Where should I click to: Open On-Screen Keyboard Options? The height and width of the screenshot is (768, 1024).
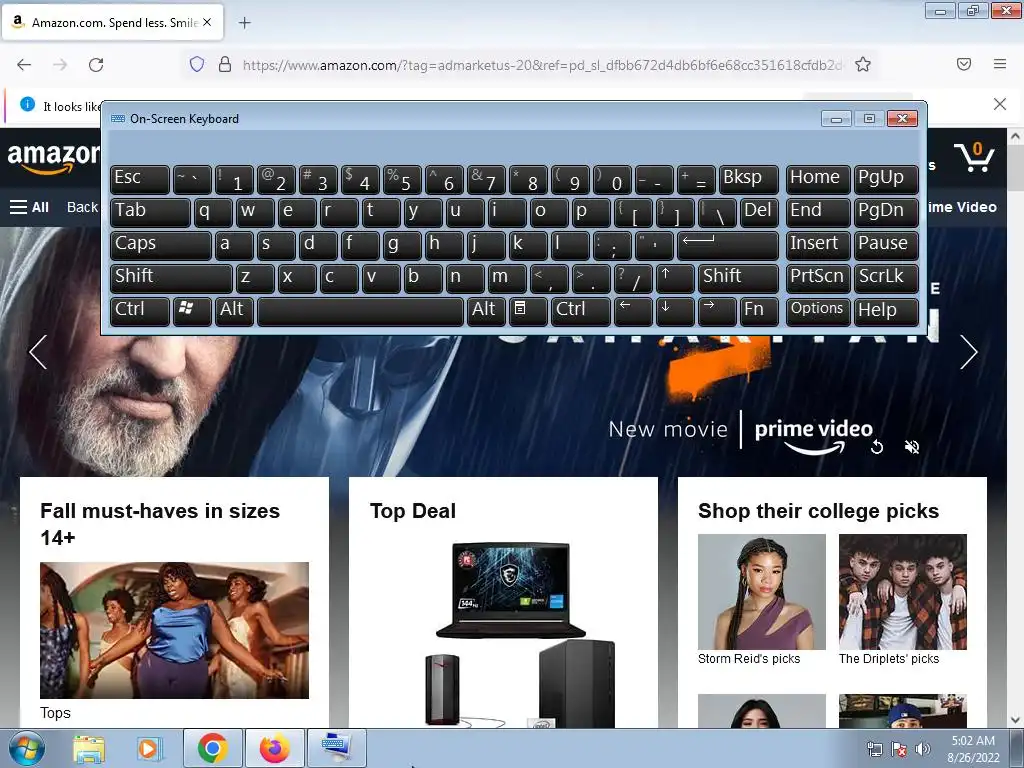coord(818,311)
